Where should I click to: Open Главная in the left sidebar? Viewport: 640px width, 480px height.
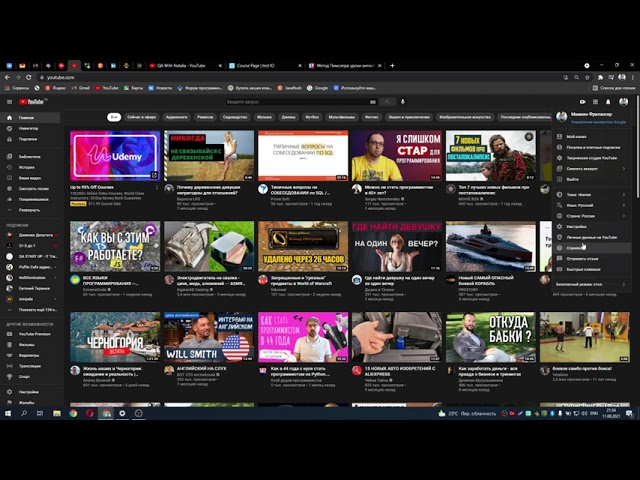(x=31, y=118)
